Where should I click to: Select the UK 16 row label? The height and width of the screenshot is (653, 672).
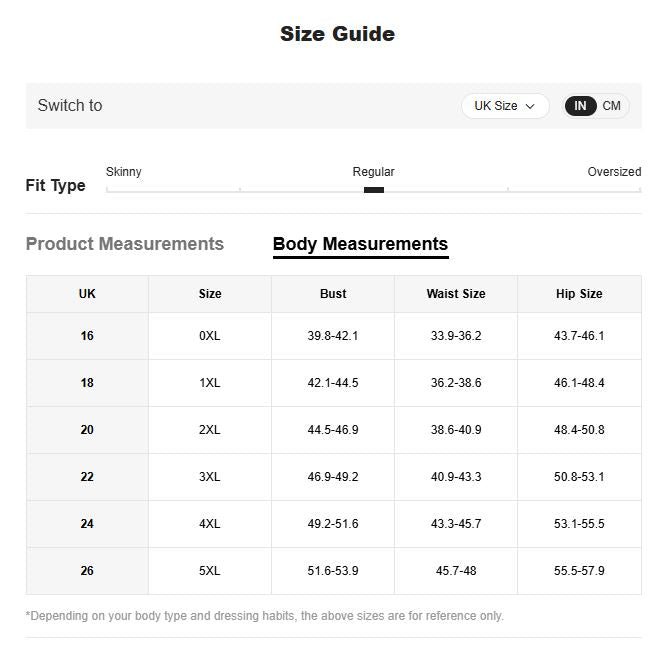click(x=87, y=336)
